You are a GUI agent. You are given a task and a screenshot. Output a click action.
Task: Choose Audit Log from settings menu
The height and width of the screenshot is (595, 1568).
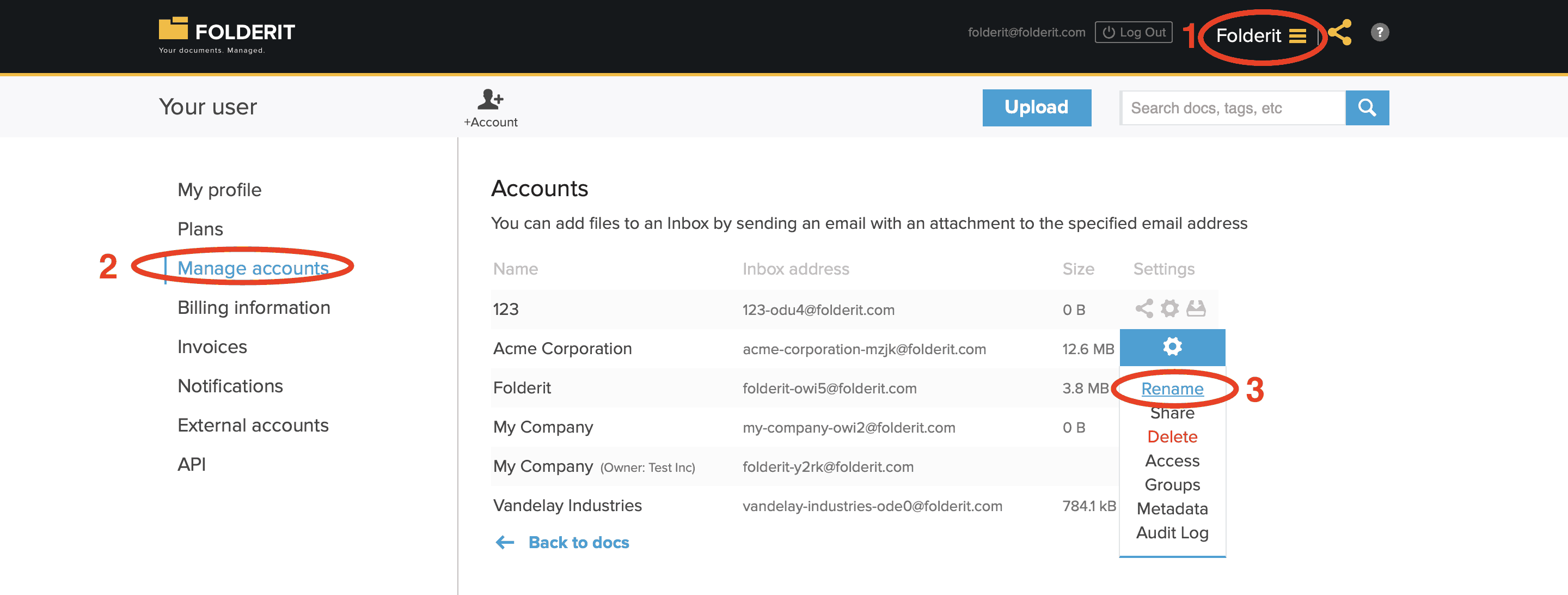click(x=1172, y=533)
